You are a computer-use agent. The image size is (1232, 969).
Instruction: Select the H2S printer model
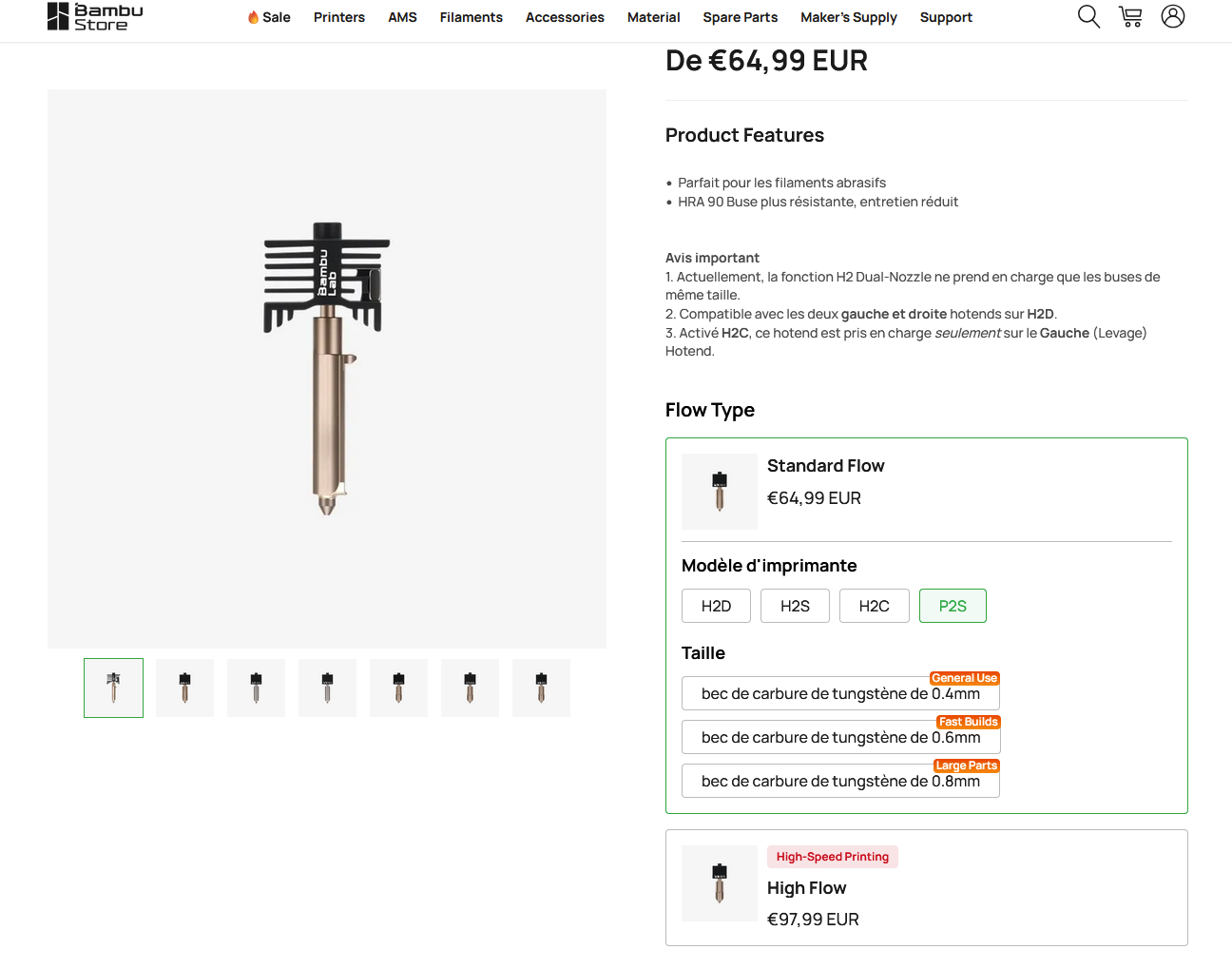tap(795, 607)
